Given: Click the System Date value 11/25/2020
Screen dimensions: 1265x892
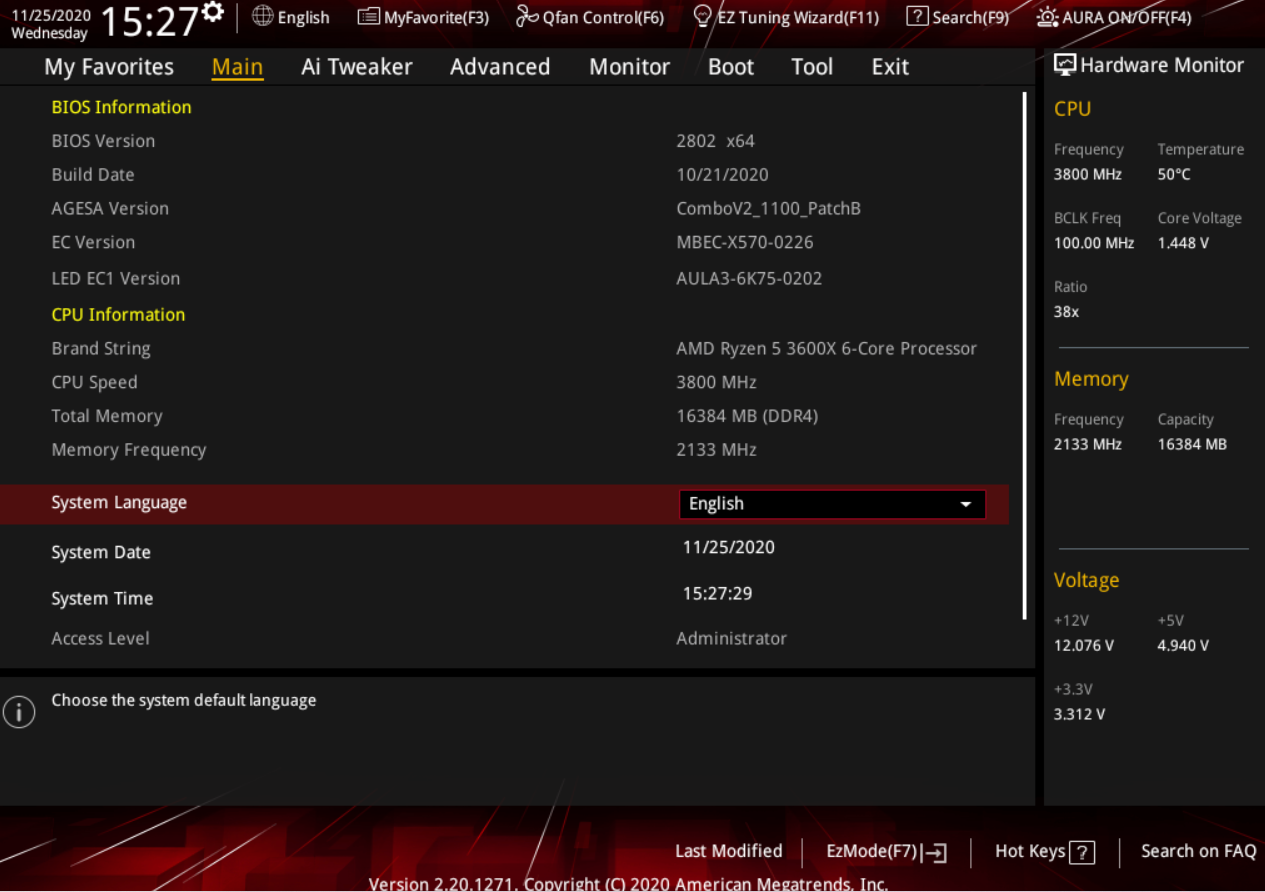Looking at the screenshot, I should click(x=729, y=547).
